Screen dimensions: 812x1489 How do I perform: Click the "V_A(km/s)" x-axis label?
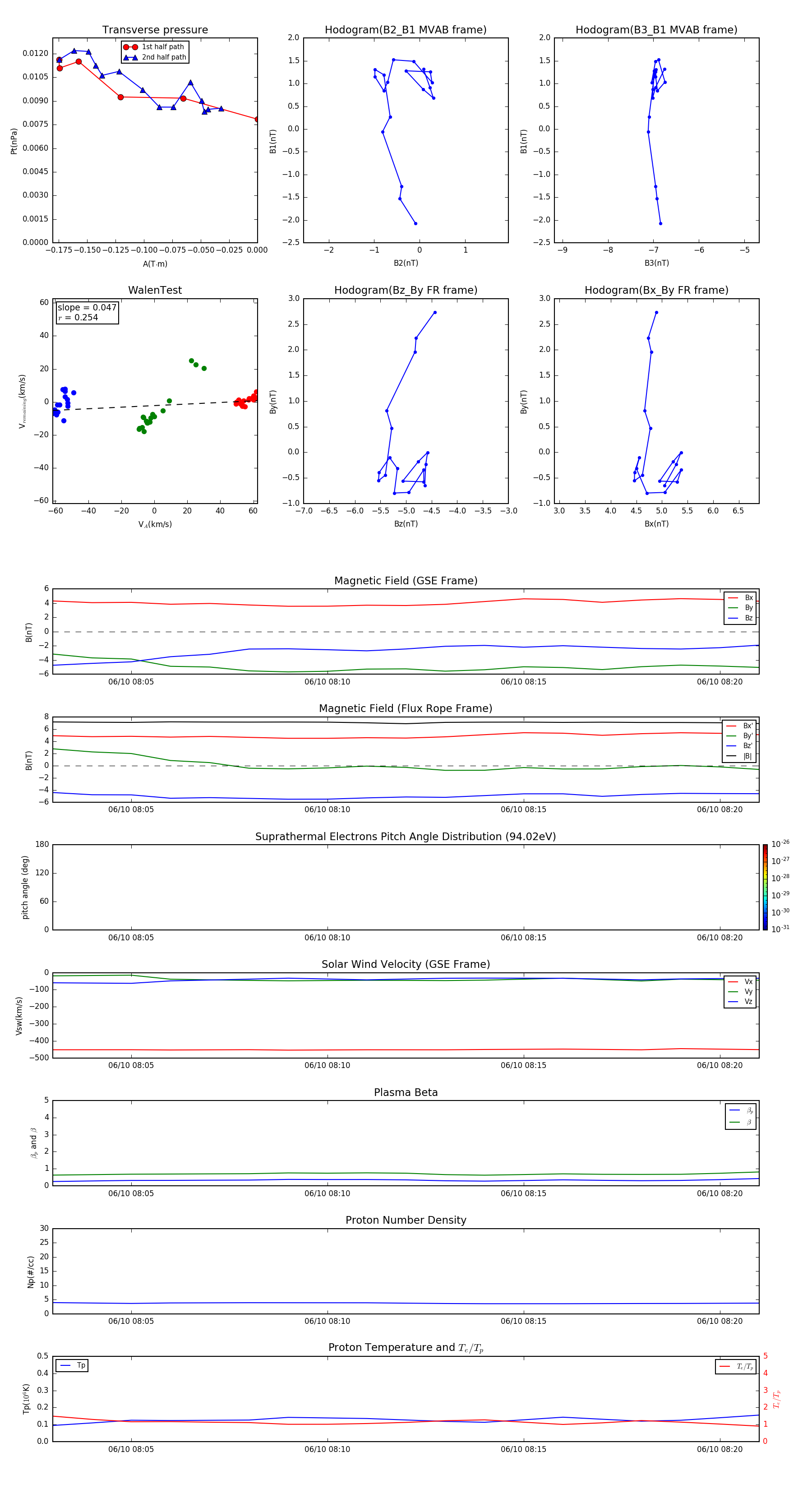click(155, 524)
